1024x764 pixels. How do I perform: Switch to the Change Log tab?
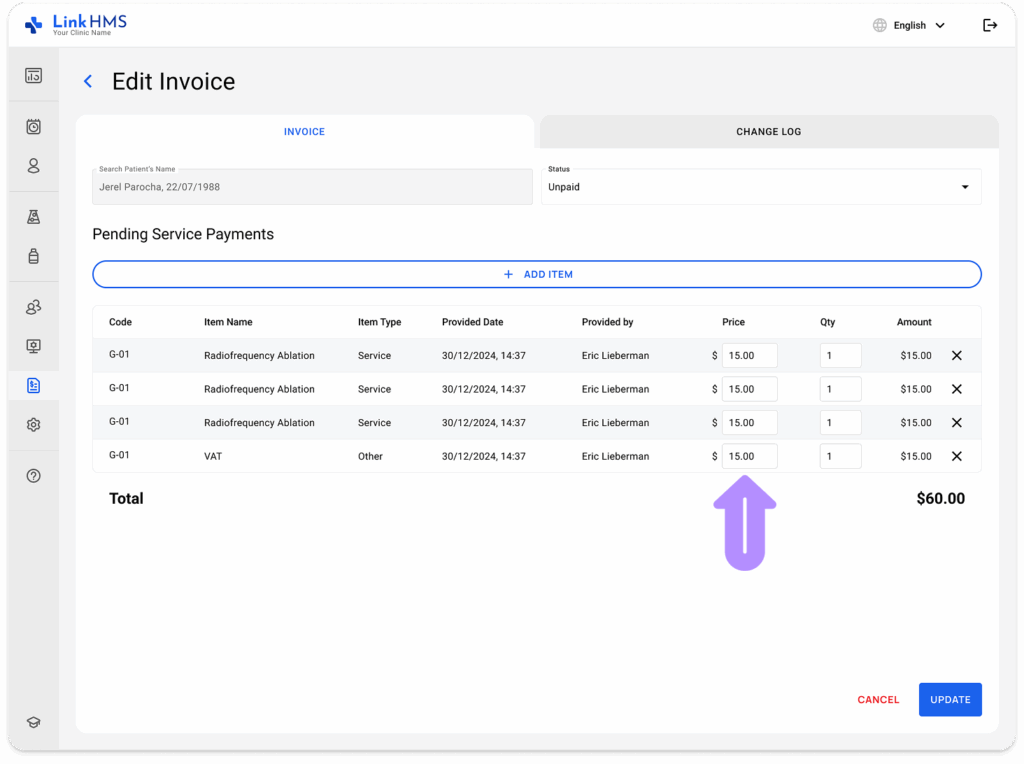point(769,132)
